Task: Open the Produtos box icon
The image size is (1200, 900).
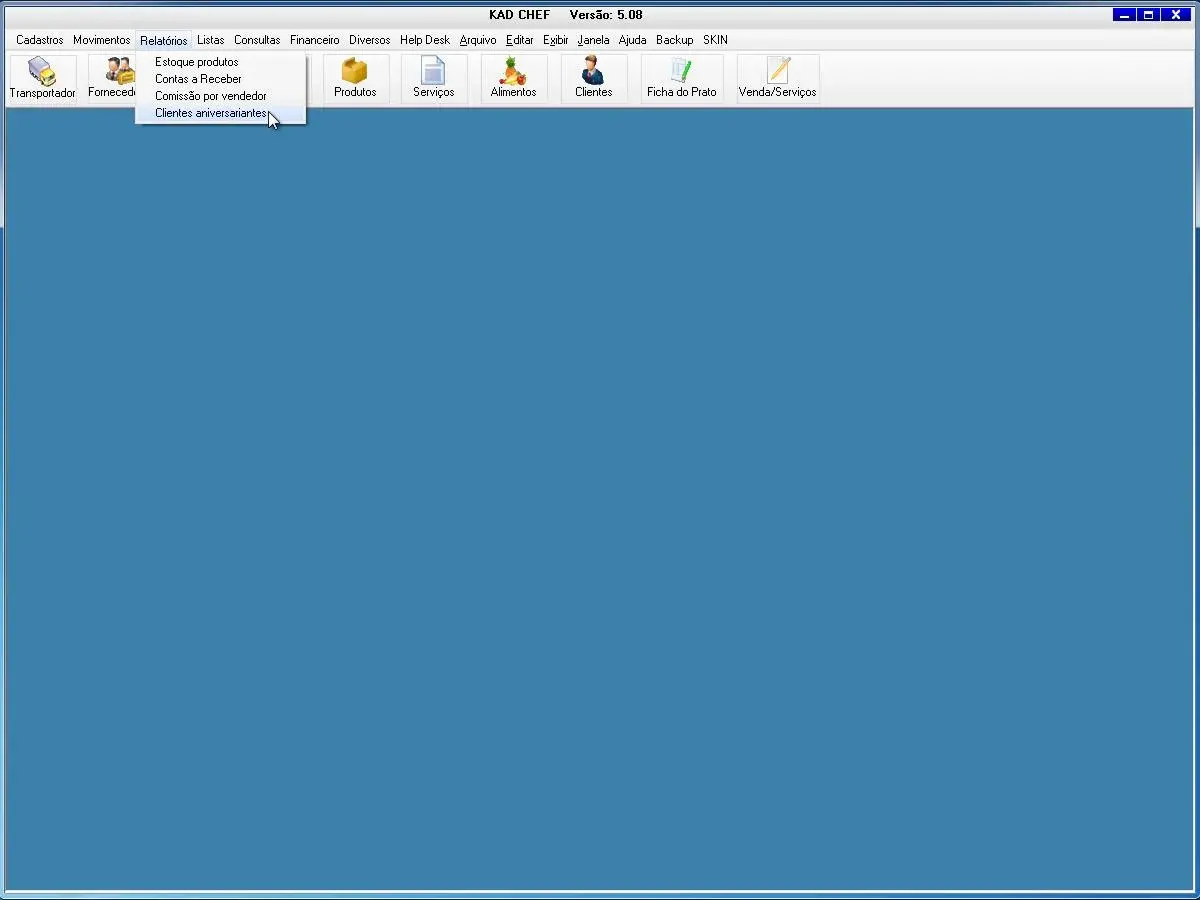Action: (x=355, y=78)
